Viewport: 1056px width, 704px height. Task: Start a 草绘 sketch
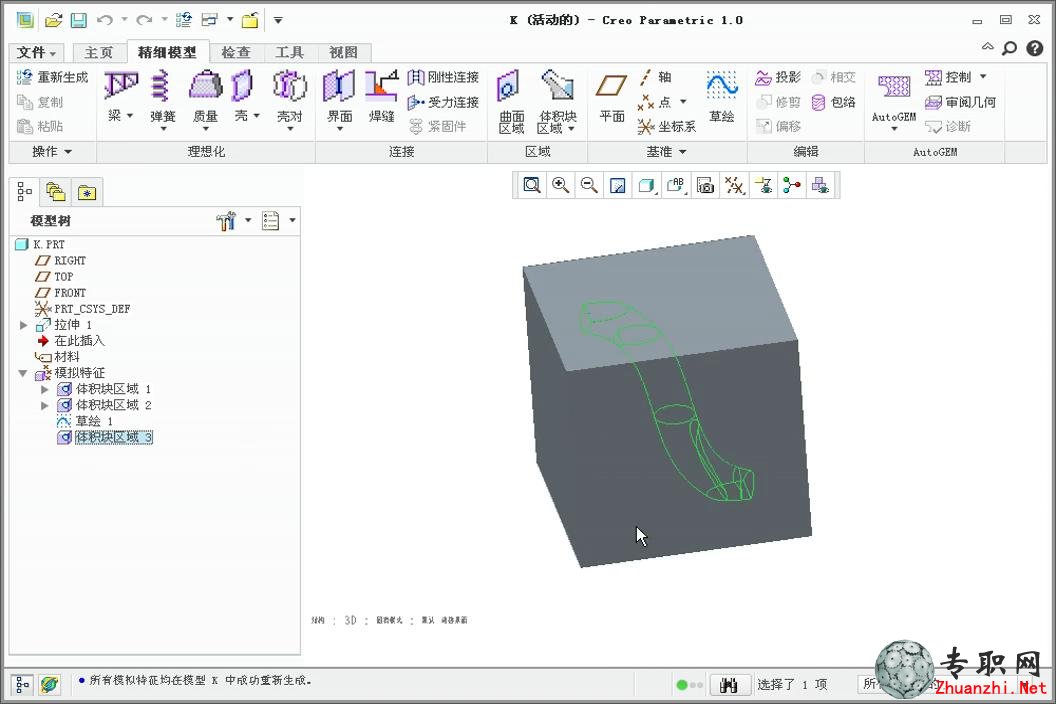coord(721,98)
